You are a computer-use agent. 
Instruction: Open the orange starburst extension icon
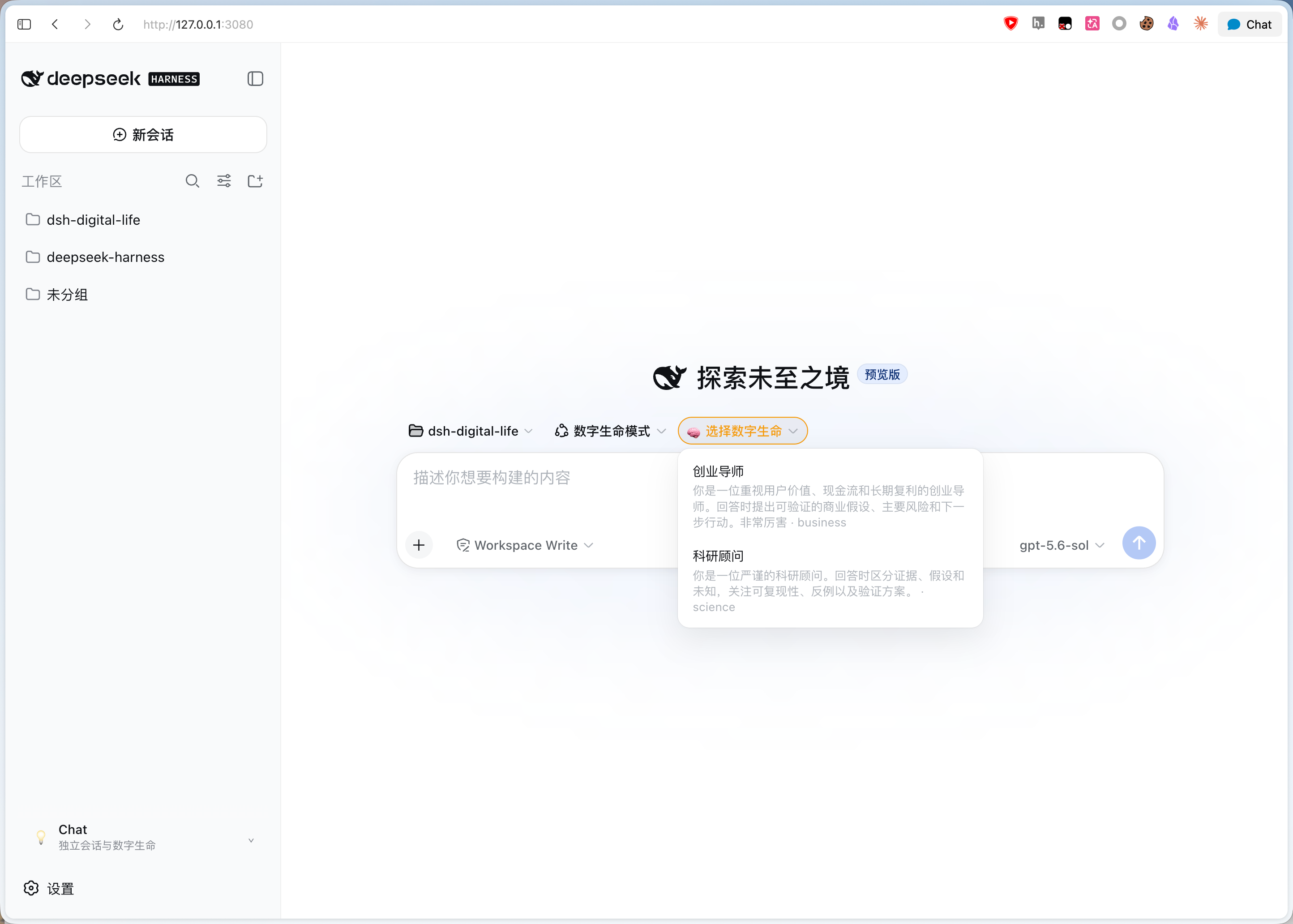pyautogui.click(x=1201, y=23)
